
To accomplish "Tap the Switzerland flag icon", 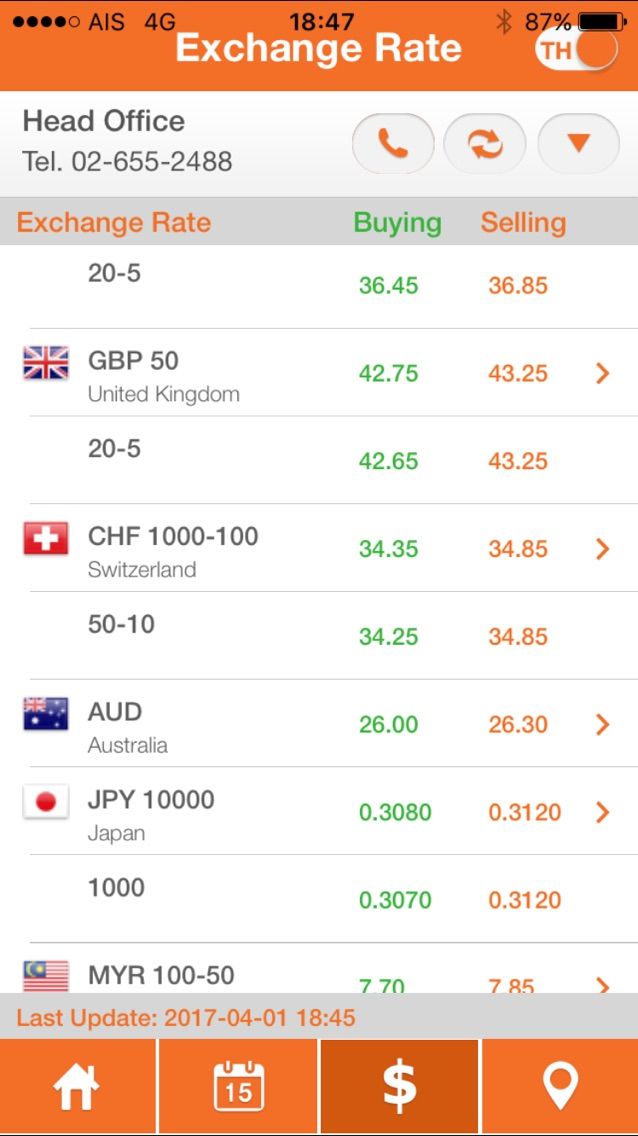I will [x=46, y=539].
